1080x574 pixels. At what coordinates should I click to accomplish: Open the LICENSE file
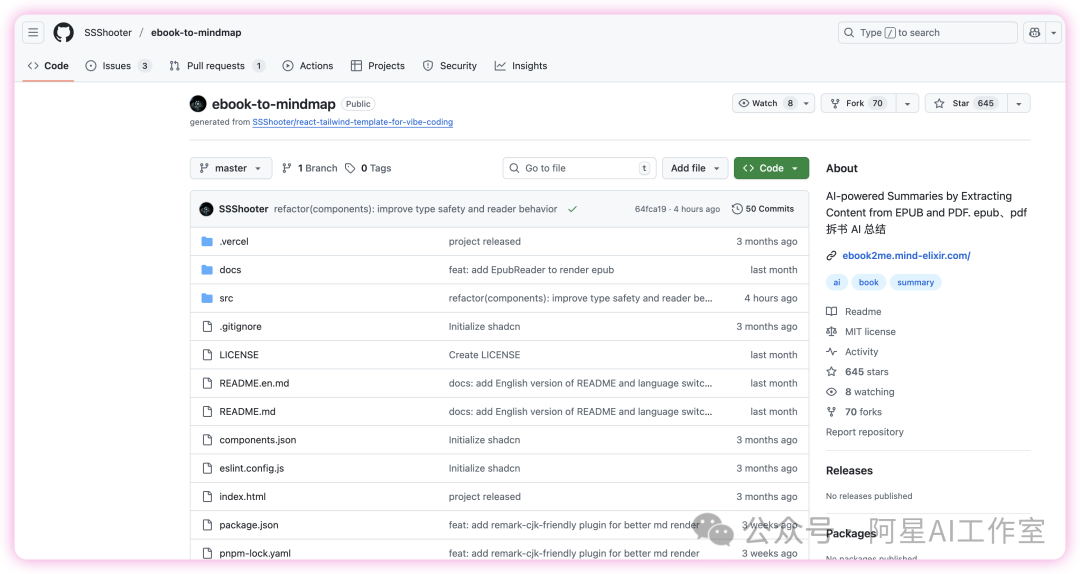click(239, 355)
